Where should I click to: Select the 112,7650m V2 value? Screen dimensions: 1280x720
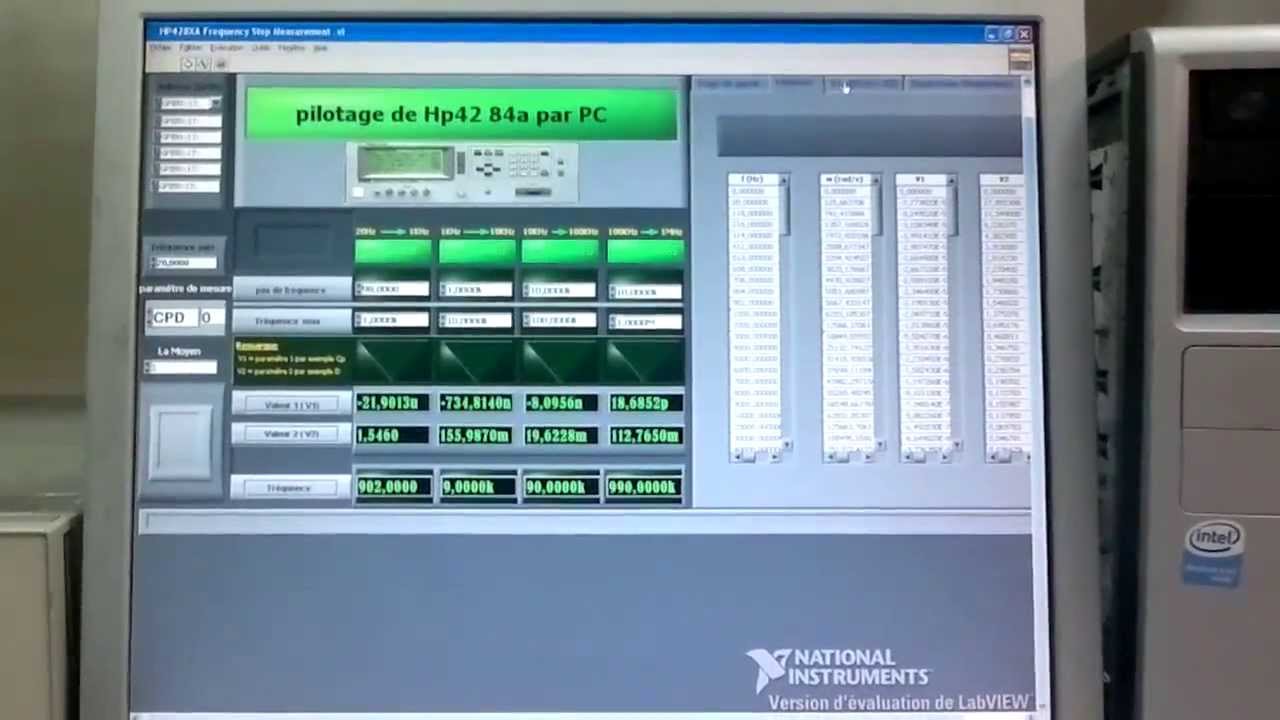point(645,435)
